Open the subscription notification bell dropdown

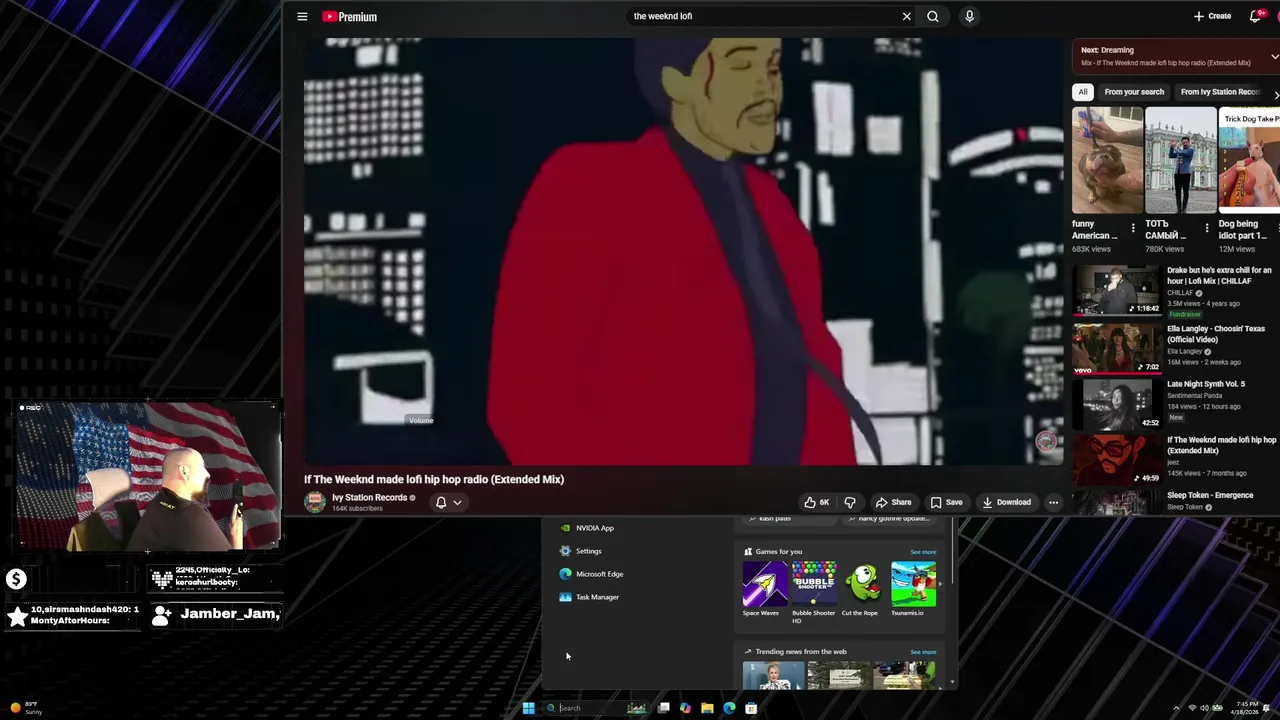click(x=448, y=502)
